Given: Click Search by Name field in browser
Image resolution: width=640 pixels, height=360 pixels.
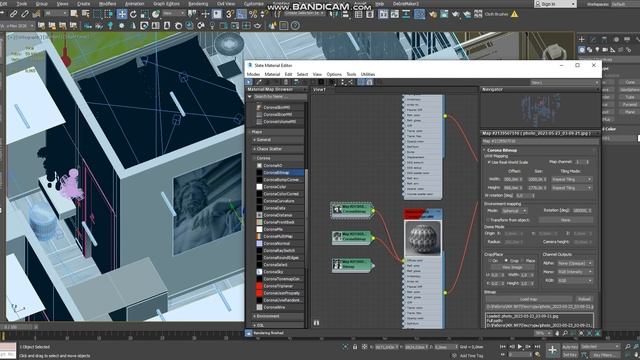Looking at the screenshot, I should pyautogui.click(x=280, y=97).
